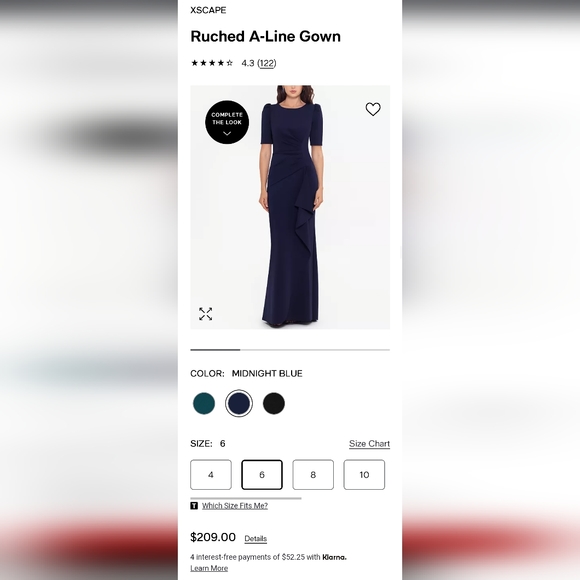580x580 pixels.
Task: Click the star rating icons
Action: (x=212, y=63)
